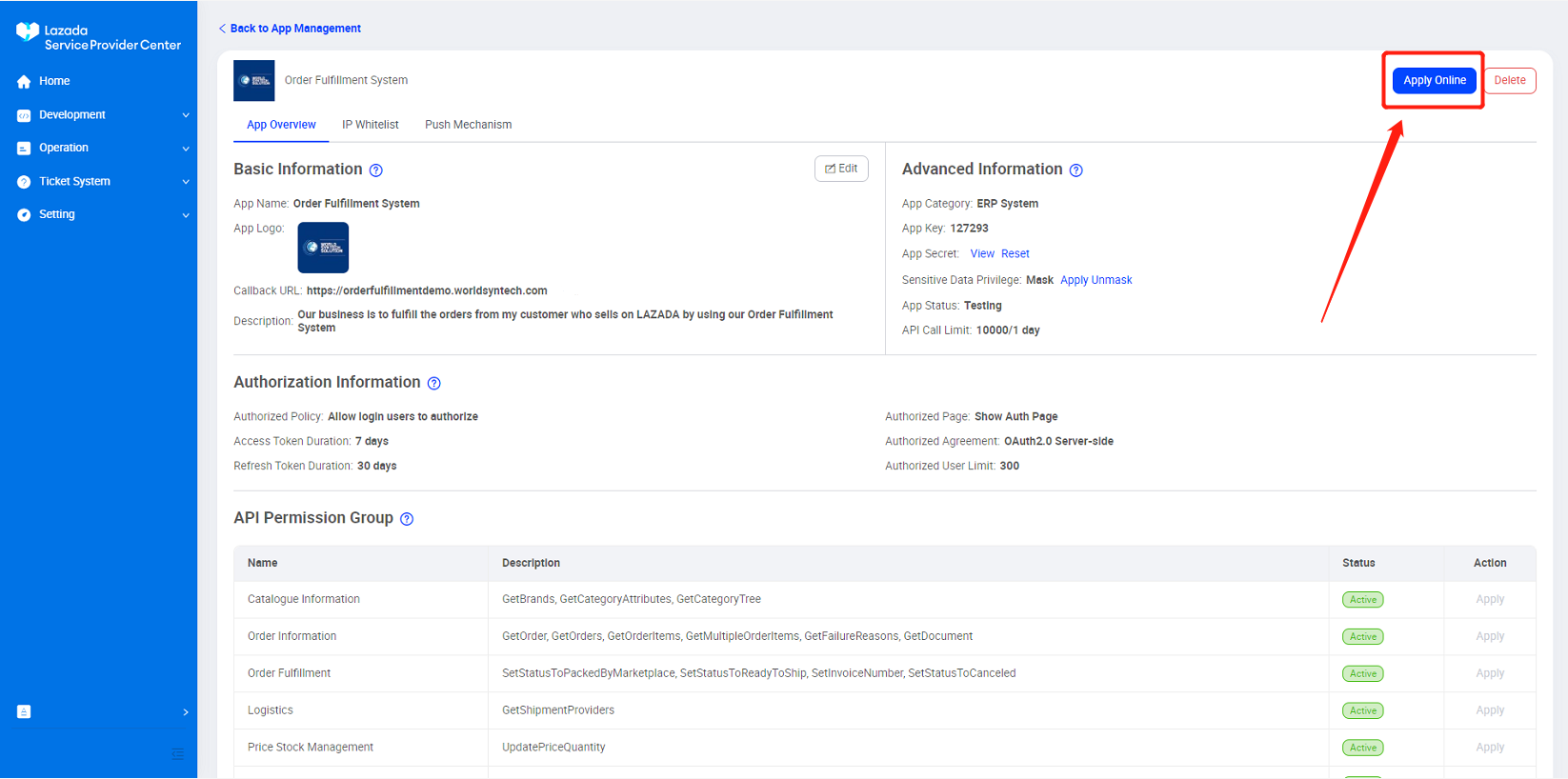Go to Home via its house icon
This screenshot has height=779, width=1568.
tap(24, 82)
